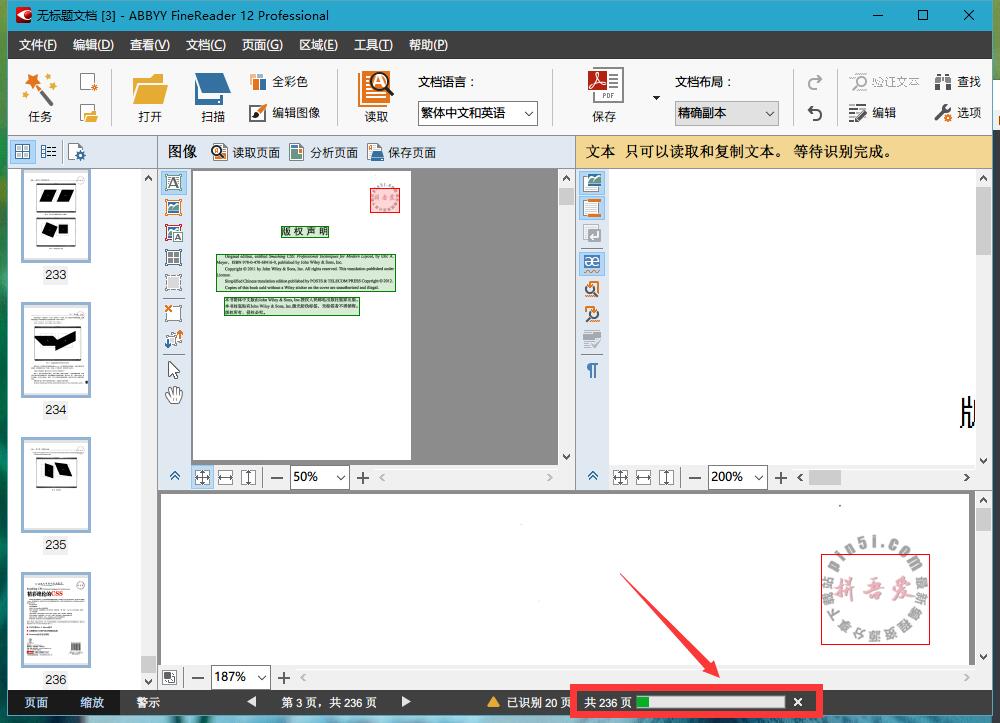Viewport: 1000px width, 723px height.
Task: Select page 236 thumbnail
Action: click(55, 620)
